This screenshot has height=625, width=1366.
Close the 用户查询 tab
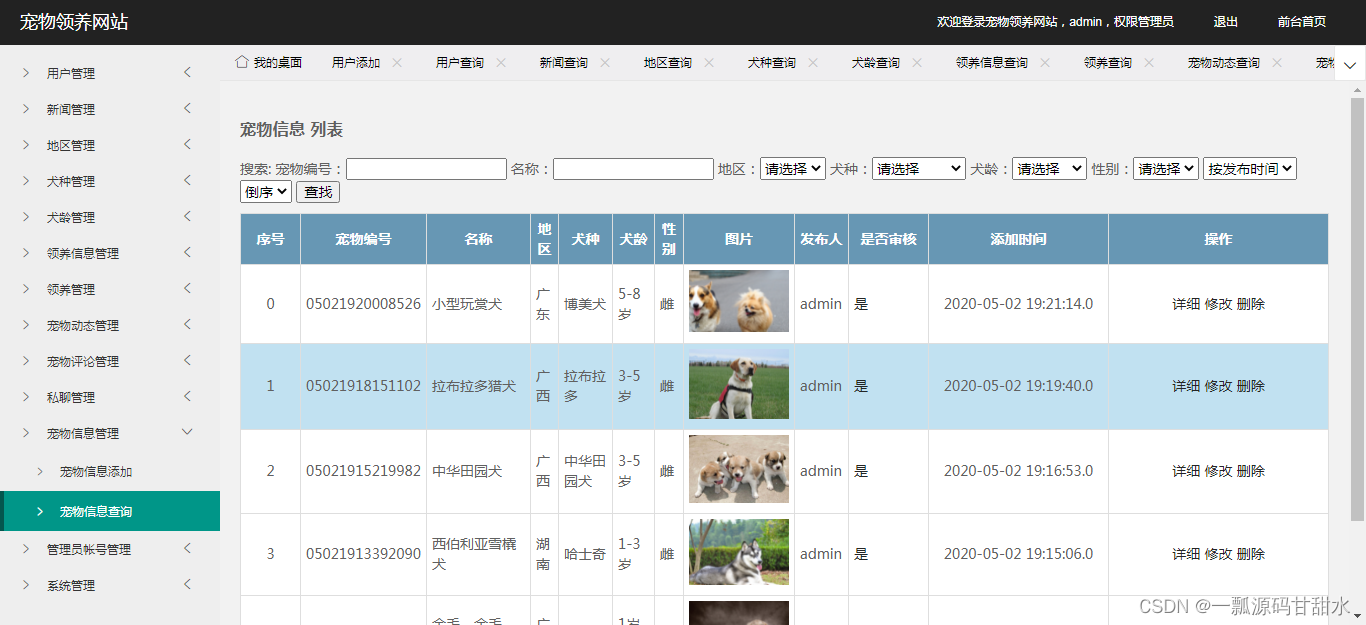(x=501, y=62)
